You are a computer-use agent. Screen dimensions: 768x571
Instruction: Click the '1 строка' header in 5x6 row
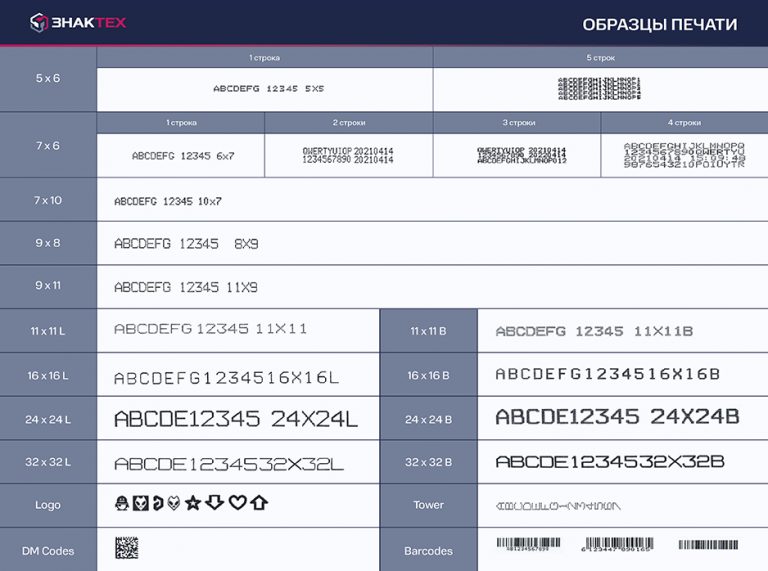(264, 58)
